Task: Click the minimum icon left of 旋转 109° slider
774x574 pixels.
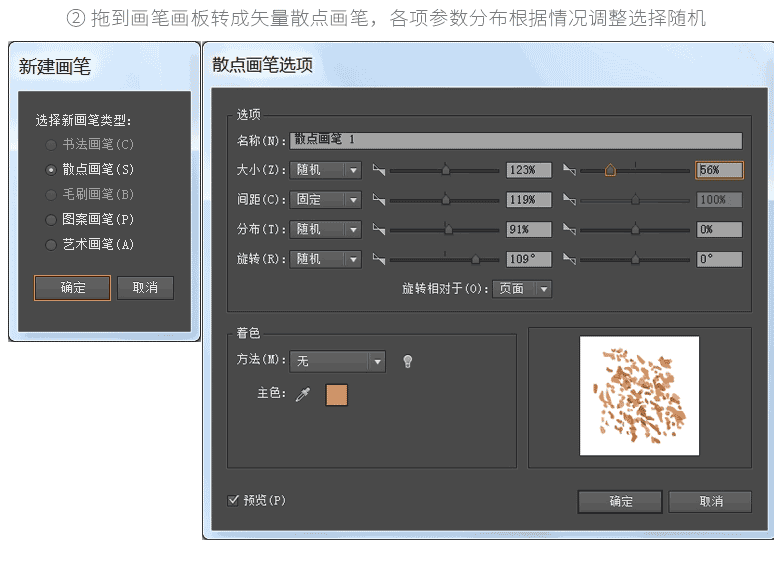Action: tap(379, 259)
